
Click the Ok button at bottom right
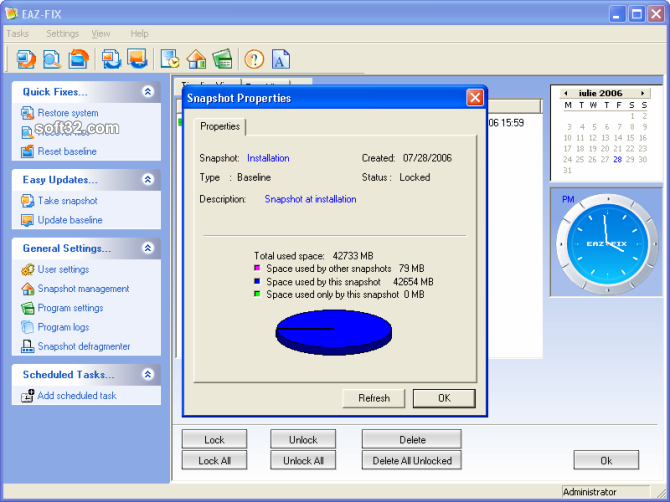[606, 461]
